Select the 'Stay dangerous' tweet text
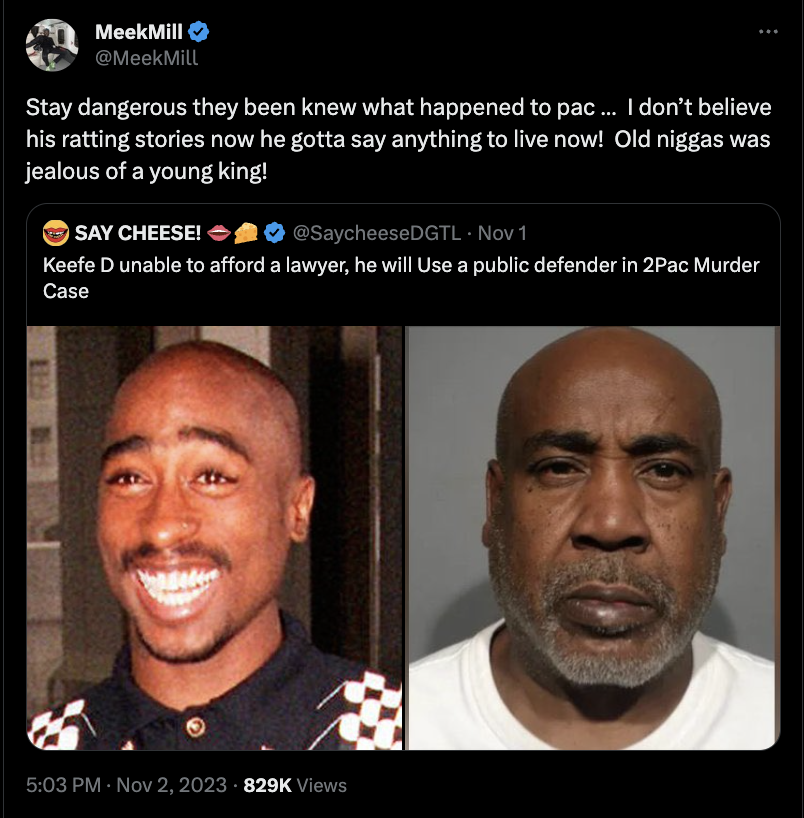This screenshot has height=818, width=804. 399,139
